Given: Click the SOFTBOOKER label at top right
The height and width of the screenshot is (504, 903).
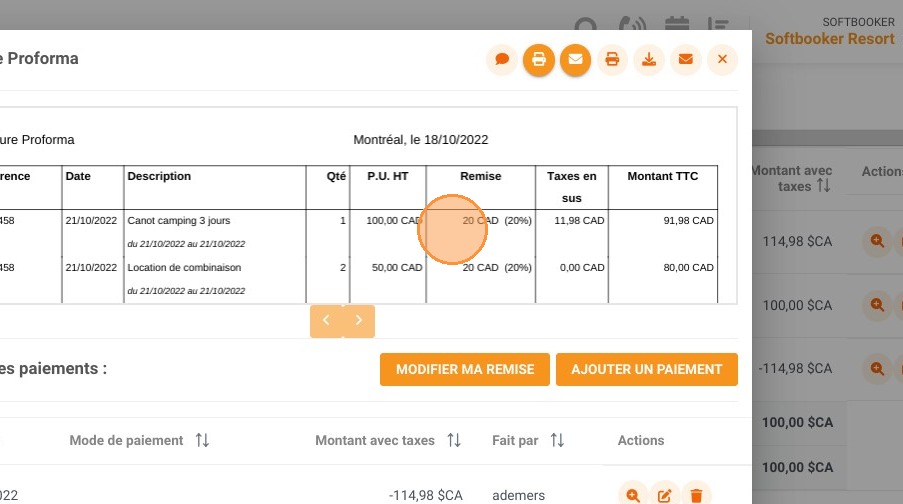Looking at the screenshot, I should point(858,22).
